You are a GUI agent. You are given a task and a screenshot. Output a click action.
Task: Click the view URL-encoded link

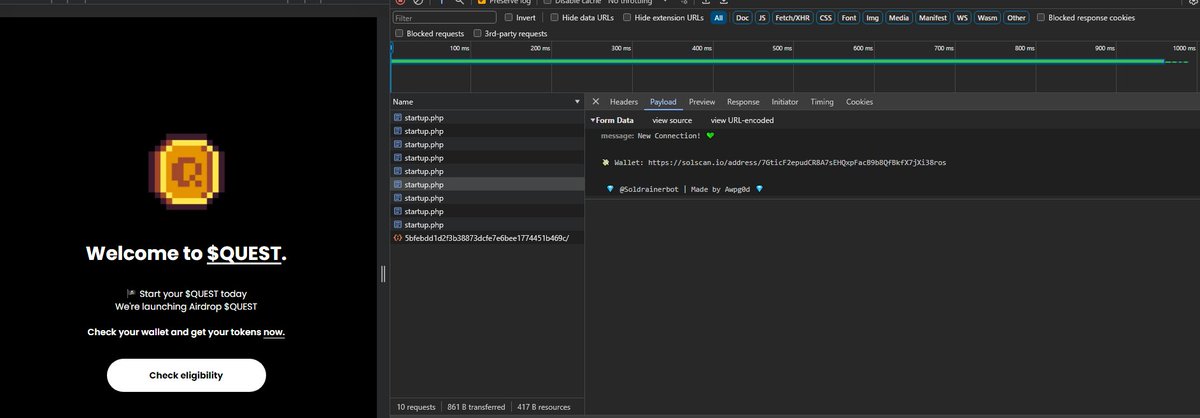tap(742, 120)
